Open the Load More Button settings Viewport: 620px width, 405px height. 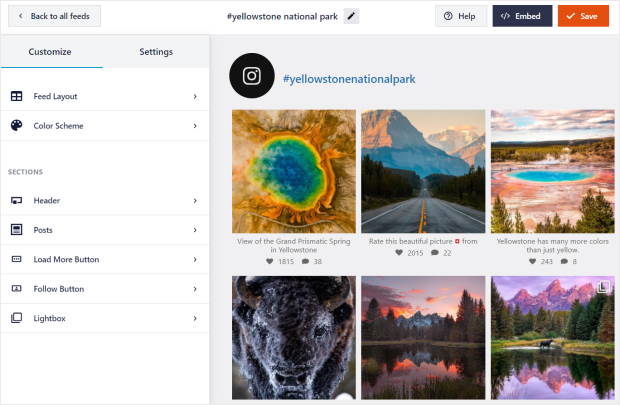click(x=104, y=259)
